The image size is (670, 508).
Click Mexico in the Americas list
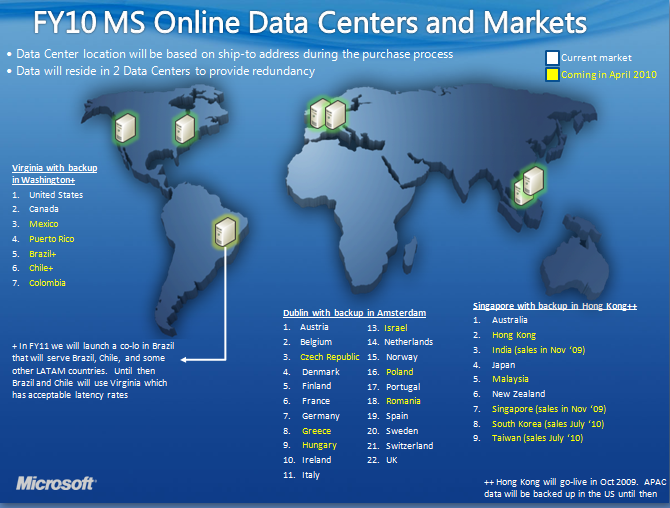[x=44, y=224]
